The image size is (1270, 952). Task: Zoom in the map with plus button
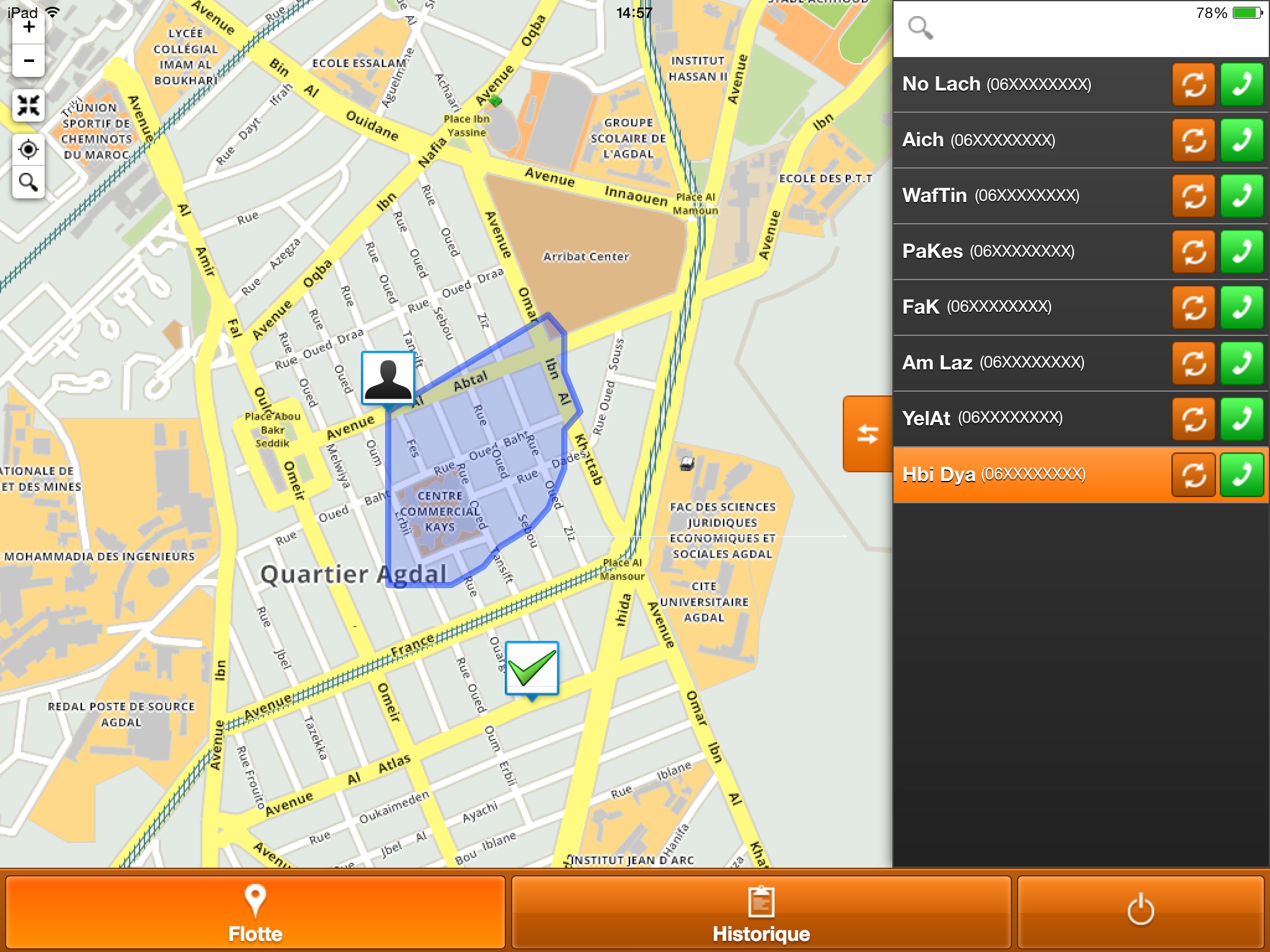click(x=29, y=27)
